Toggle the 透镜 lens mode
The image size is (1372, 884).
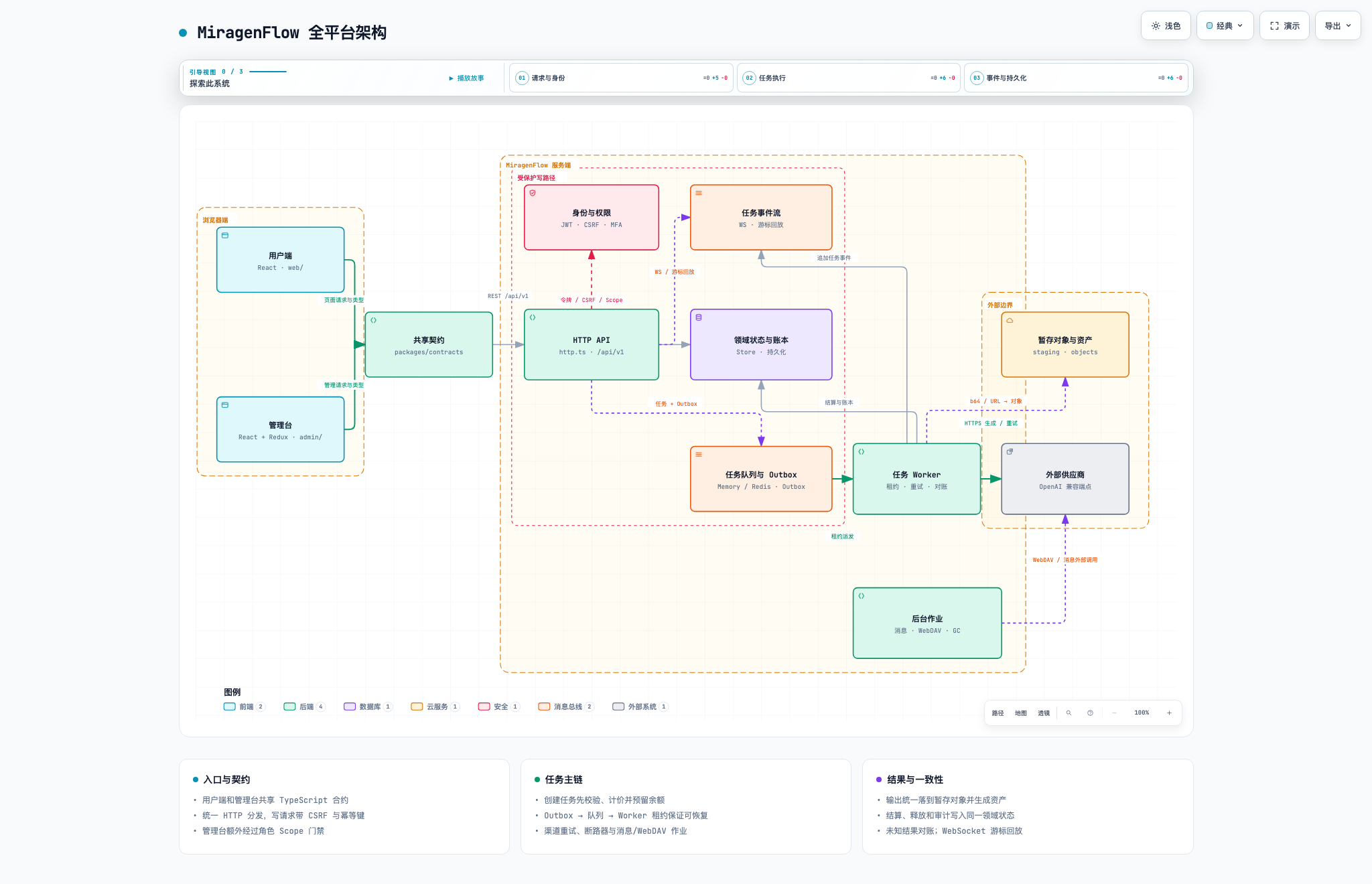coord(1044,713)
